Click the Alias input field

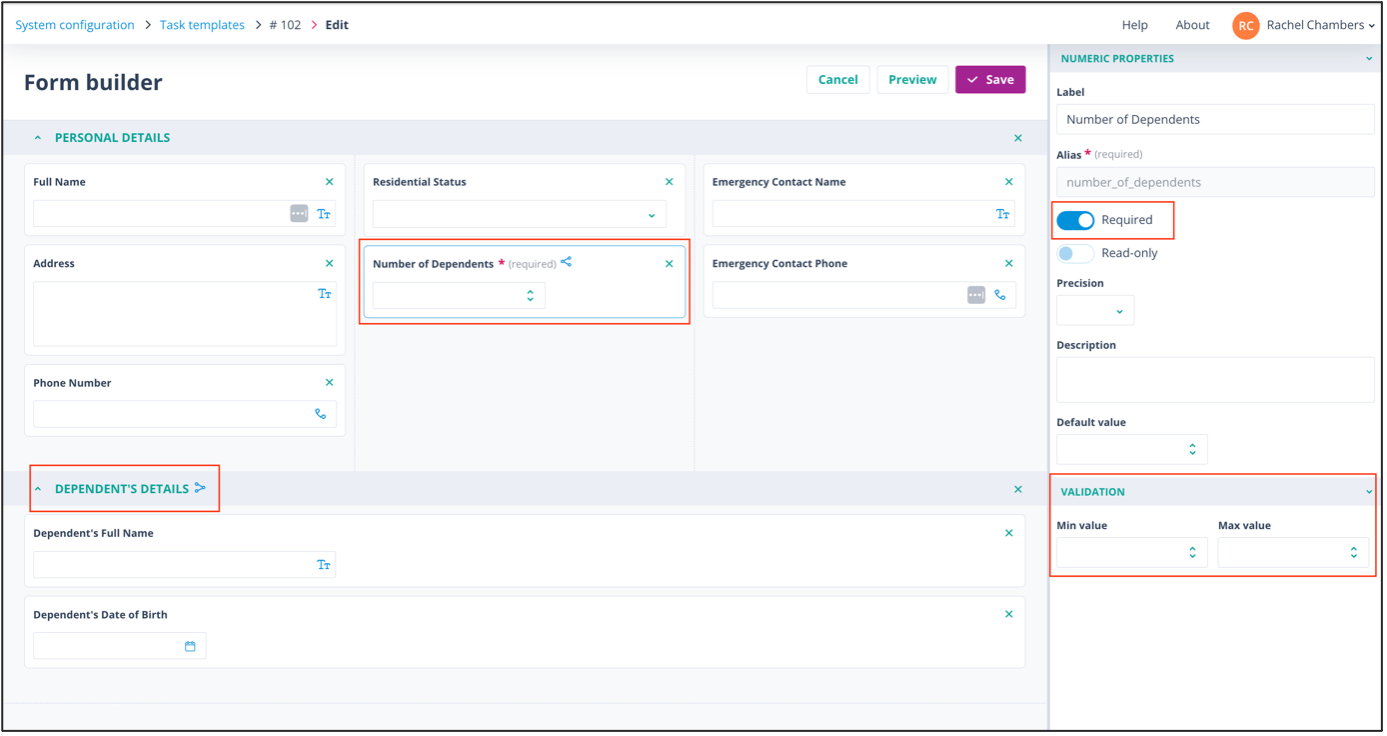1215,182
